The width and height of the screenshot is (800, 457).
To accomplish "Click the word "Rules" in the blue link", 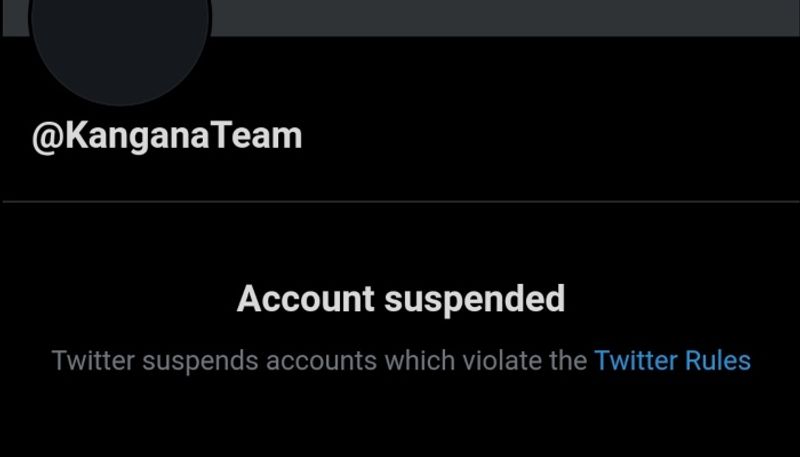I will pos(717,360).
